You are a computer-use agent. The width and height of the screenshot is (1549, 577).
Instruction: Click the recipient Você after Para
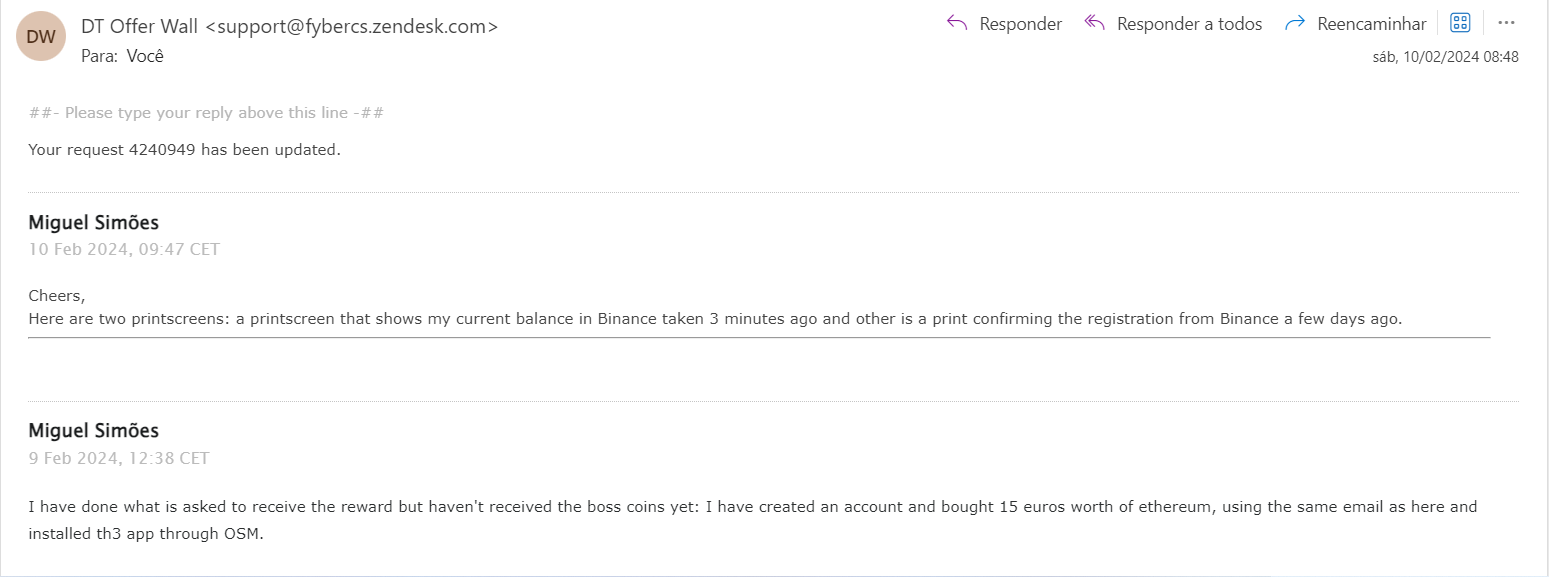pyautogui.click(x=145, y=56)
